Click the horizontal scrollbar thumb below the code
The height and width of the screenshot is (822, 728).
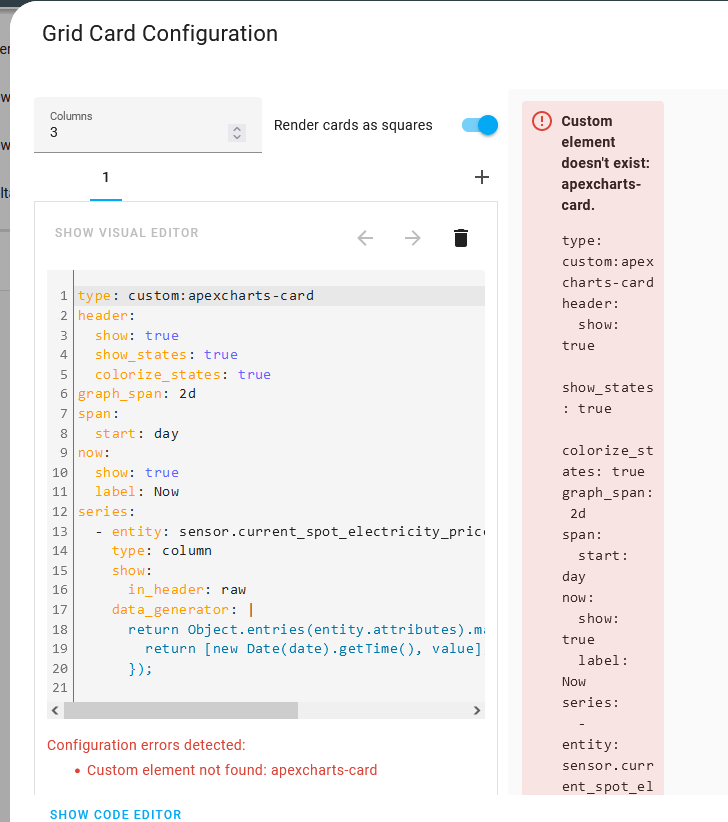180,710
